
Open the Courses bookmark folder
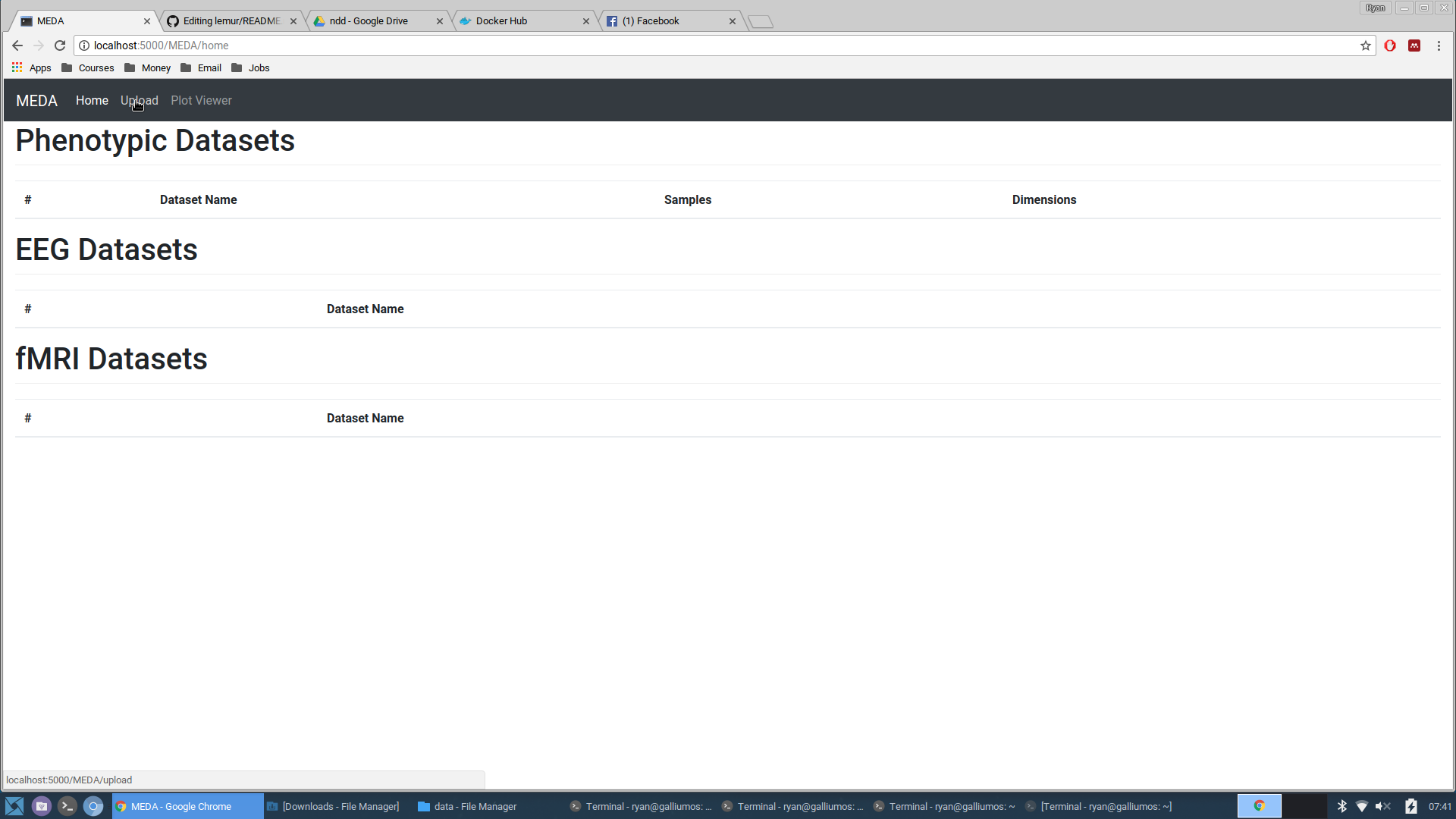88,67
